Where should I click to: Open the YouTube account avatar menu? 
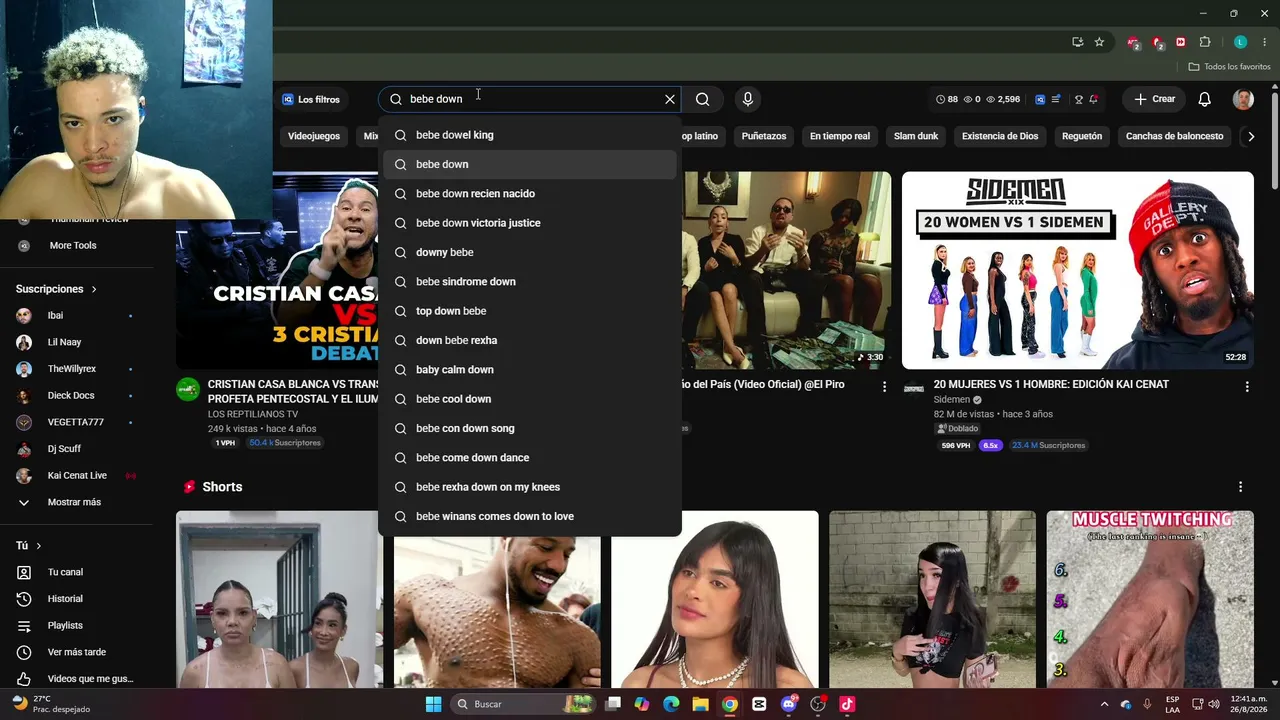point(1243,99)
